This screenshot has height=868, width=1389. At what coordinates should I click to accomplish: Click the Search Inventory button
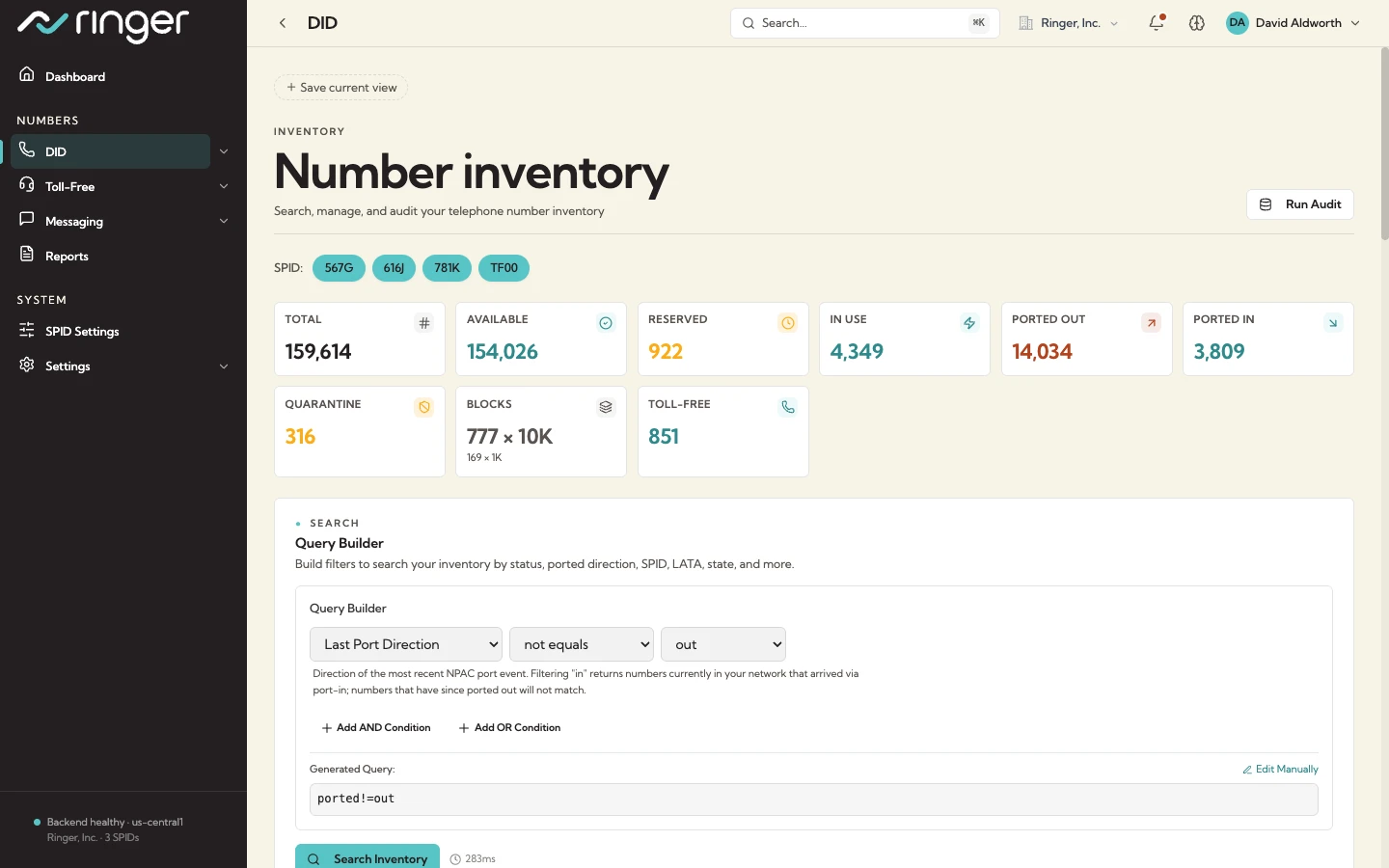pyautogui.click(x=368, y=857)
